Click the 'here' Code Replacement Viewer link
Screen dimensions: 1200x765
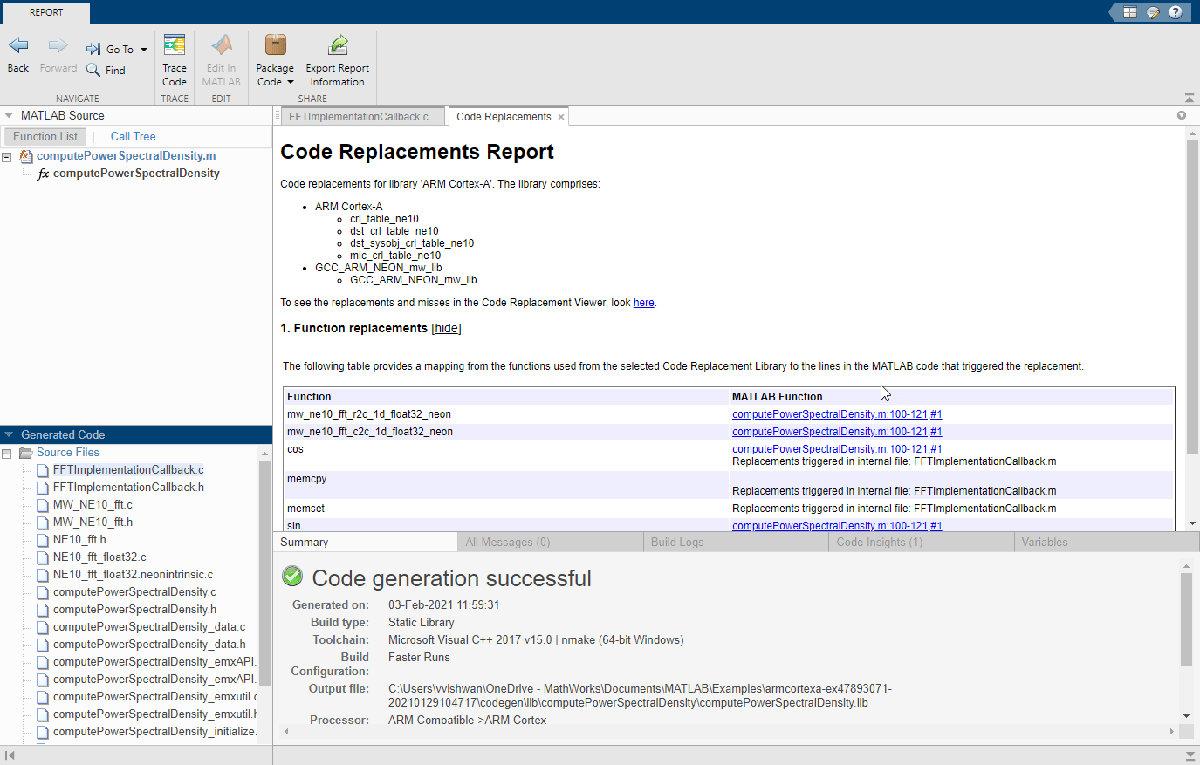point(643,302)
